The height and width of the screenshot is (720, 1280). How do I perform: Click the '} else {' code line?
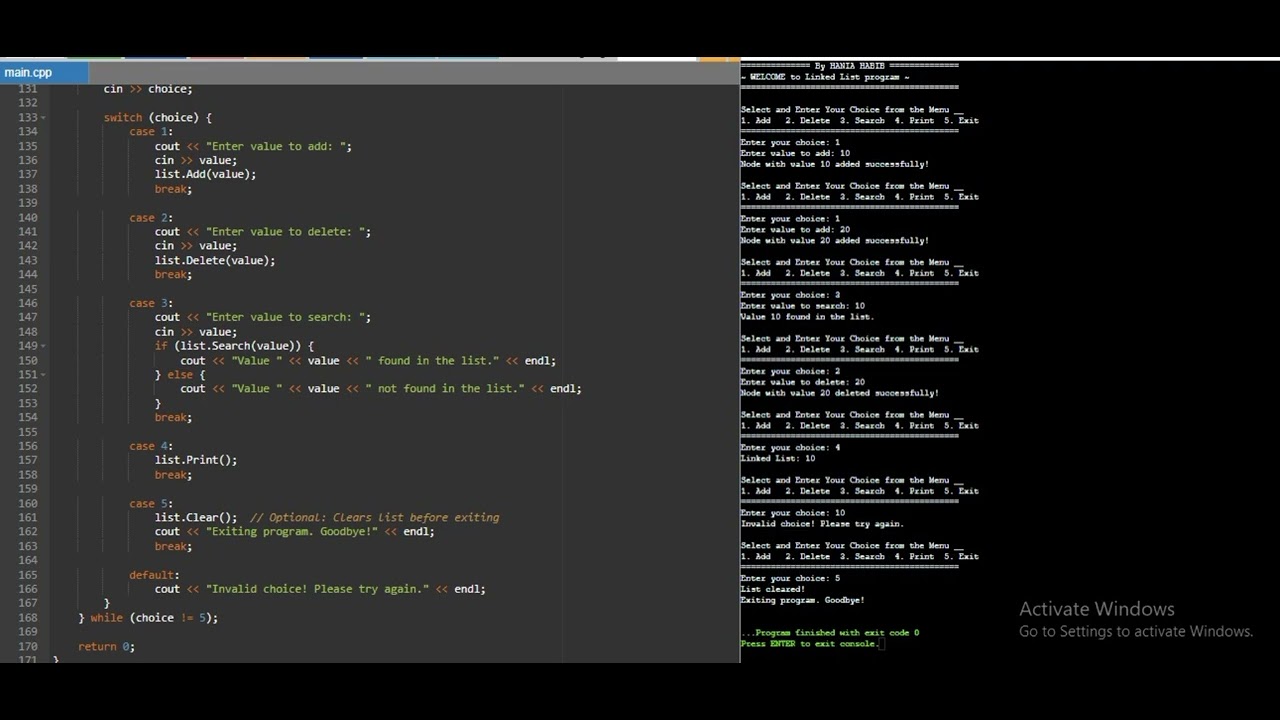tap(180, 374)
